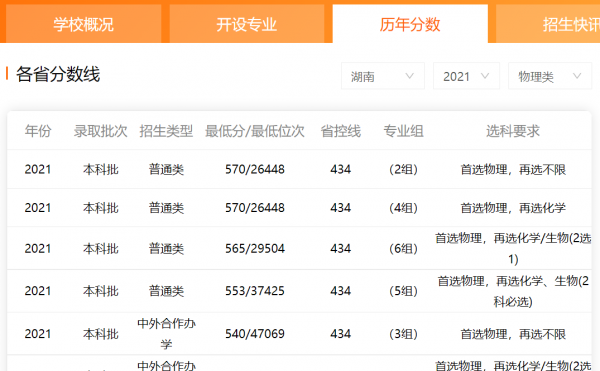Click 中外合作办学 in the 540/47069 row
Screen dimensions: 600x371
(166, 334)
